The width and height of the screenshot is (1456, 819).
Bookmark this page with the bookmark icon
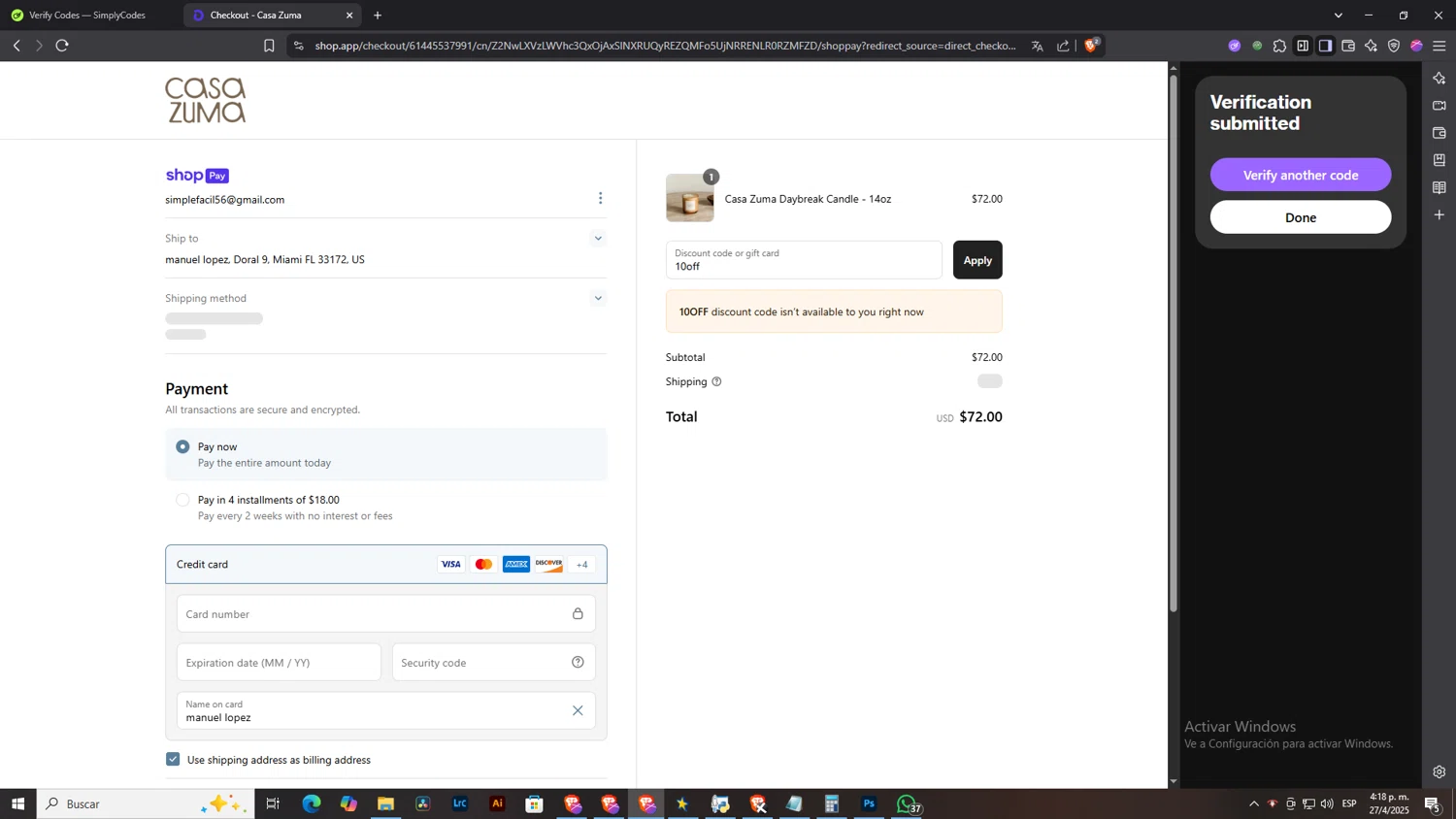[269, 46]
